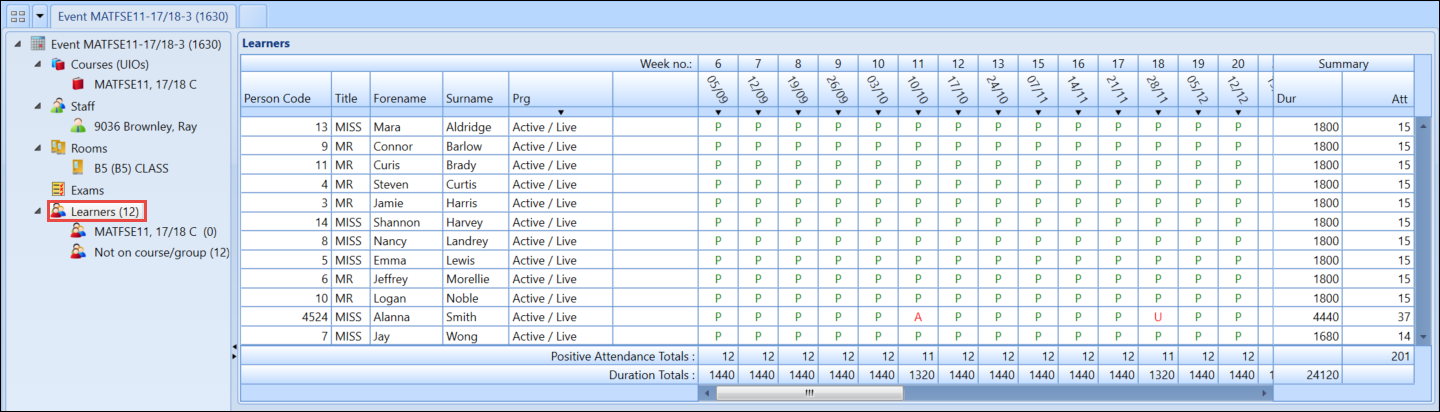Select staff member 9036 Brownley, Ray
This screenshot has width=1440, height=412.
pyautogui.click(x=146, y=127)
